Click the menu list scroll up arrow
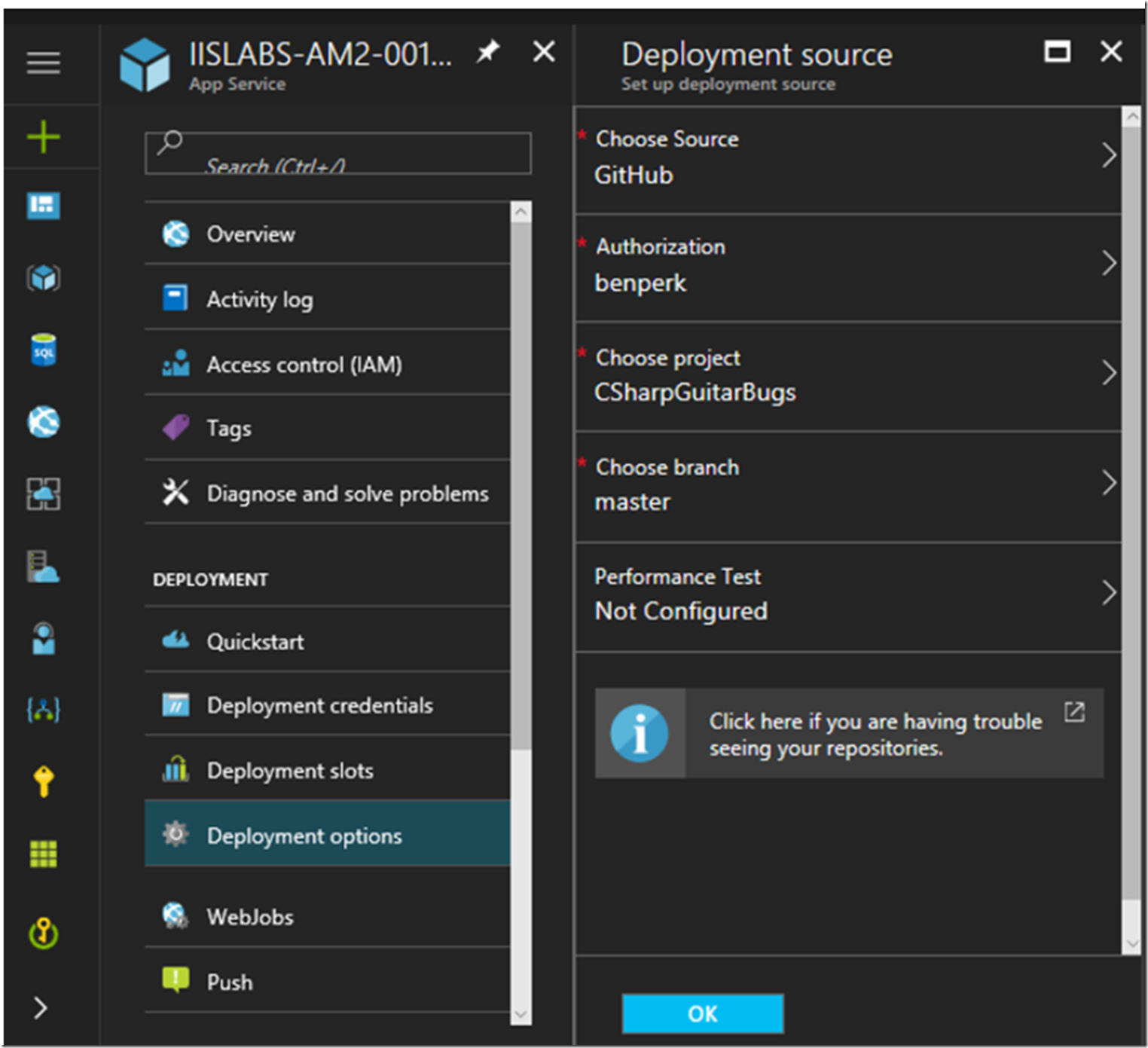Viewport: 1148px width, 1048px height. 521,212
